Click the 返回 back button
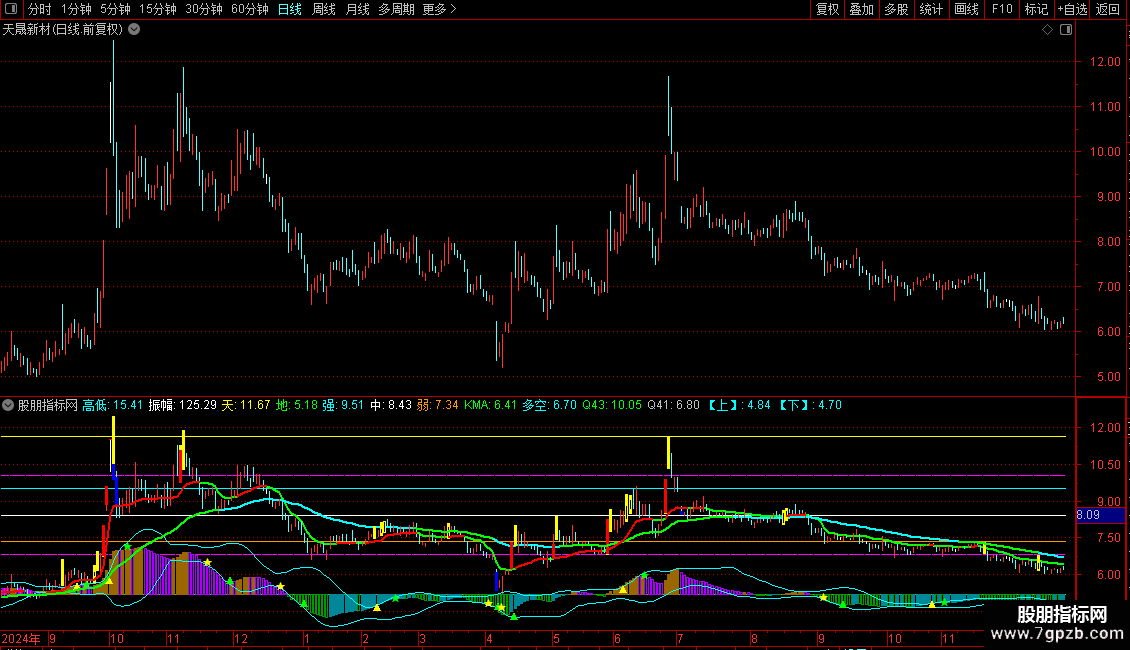The width and height of the screenshot is (1130, 650). (1108, 9)
